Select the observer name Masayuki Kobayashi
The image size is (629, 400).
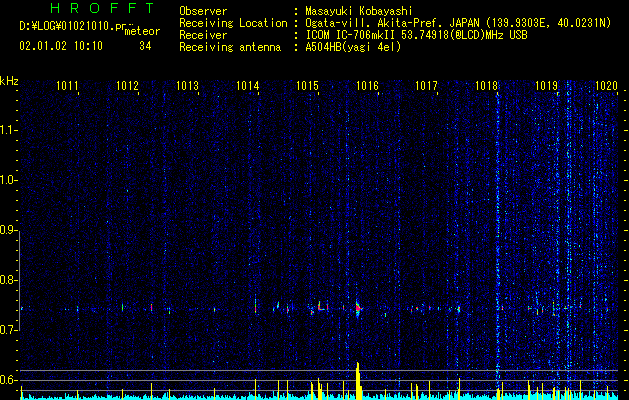click(x=359, y=11)
